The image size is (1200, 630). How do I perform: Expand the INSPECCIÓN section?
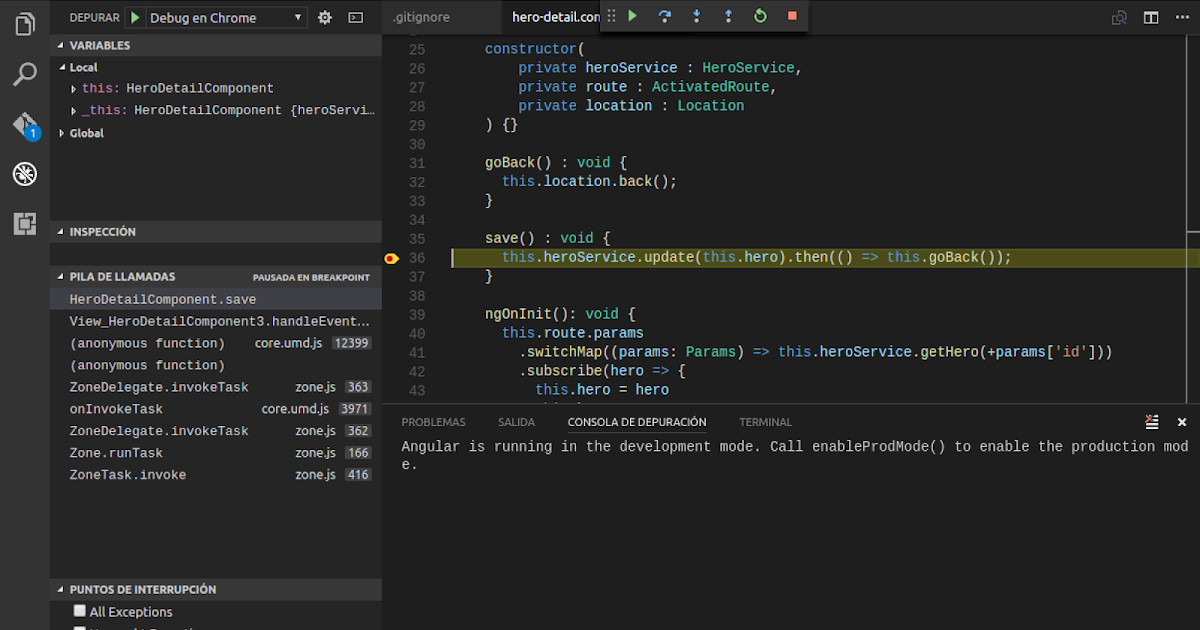215,231
